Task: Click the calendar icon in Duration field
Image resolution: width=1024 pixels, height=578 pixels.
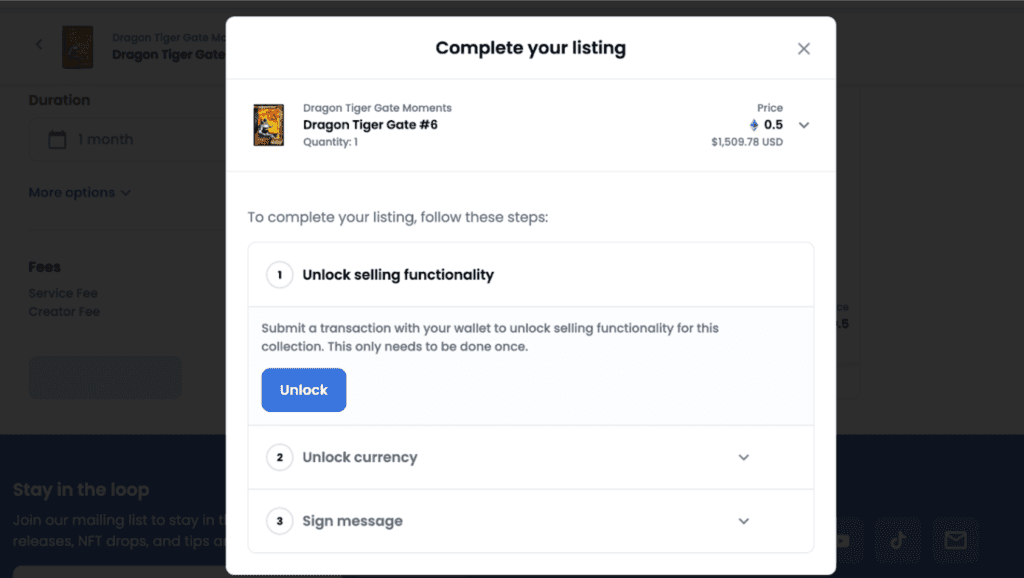Action: tap(58, 139)
